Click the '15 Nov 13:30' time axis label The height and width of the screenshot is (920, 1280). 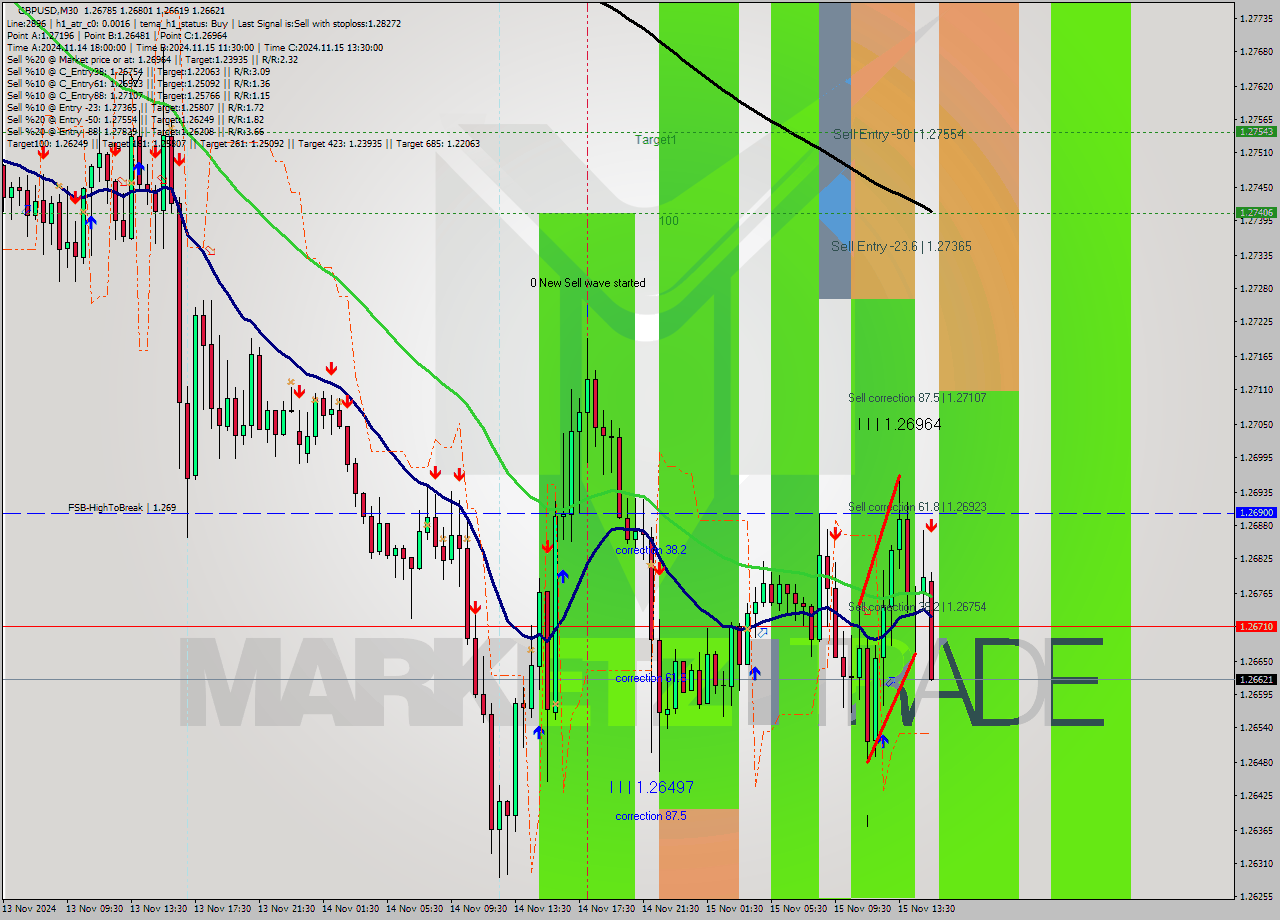tap(927, 909)
